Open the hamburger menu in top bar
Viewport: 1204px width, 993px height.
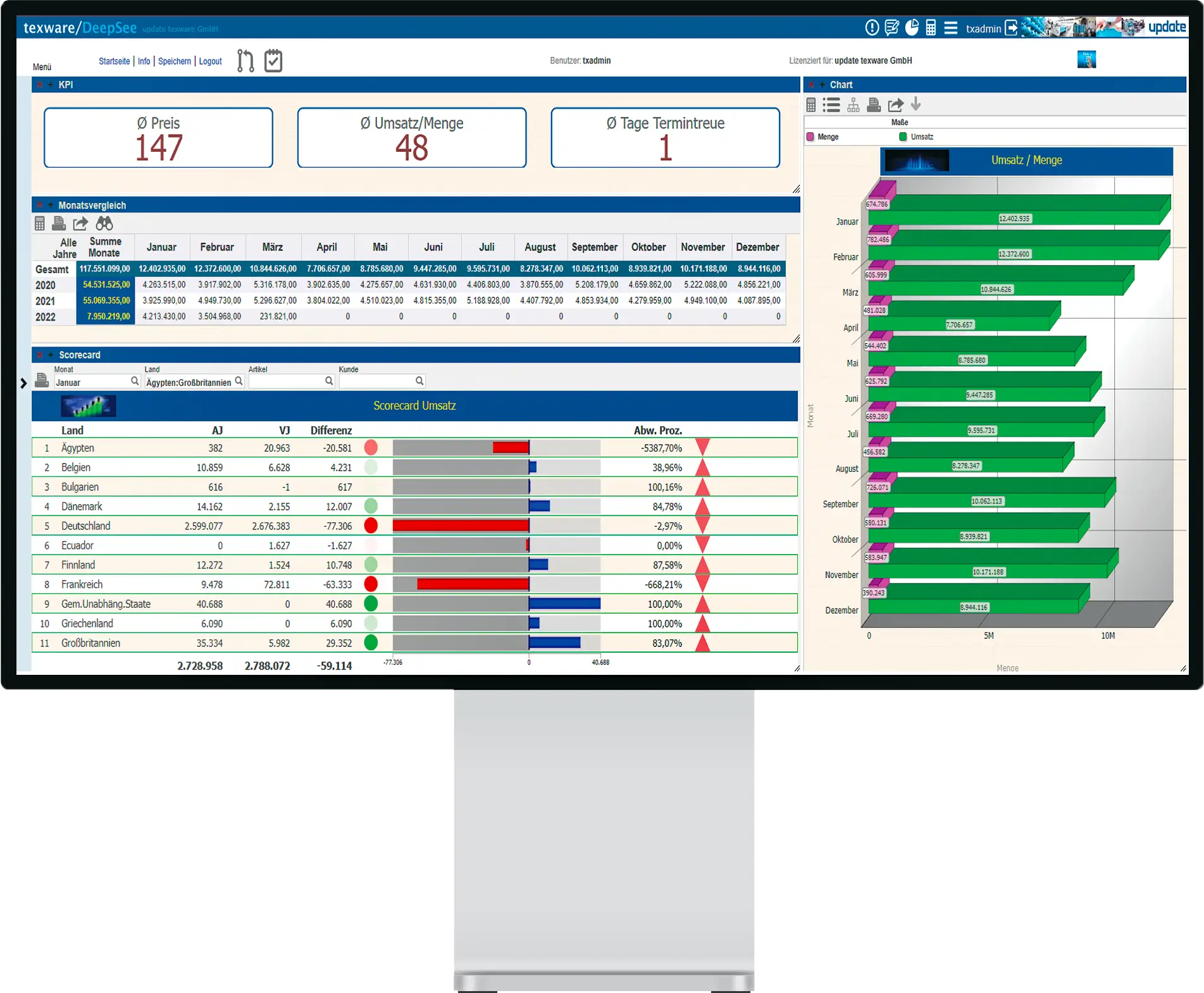(950, 28)
